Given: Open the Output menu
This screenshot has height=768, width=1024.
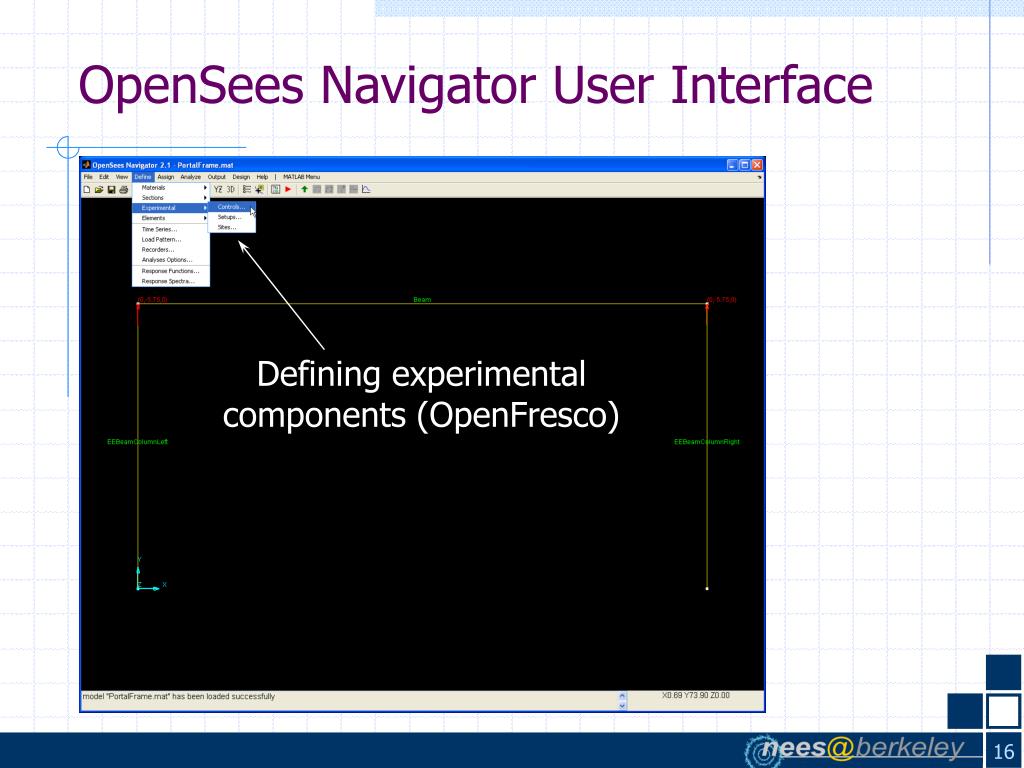Looking at the screenshot, I should [x=216, y=177].
